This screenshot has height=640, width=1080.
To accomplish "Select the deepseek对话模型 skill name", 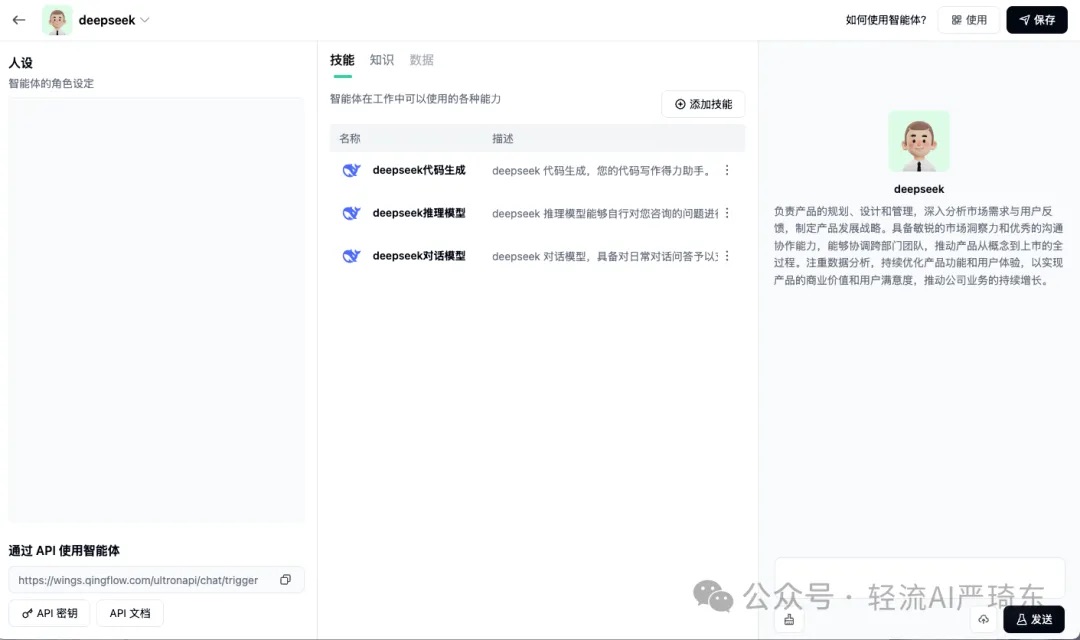I will point(419,256).
